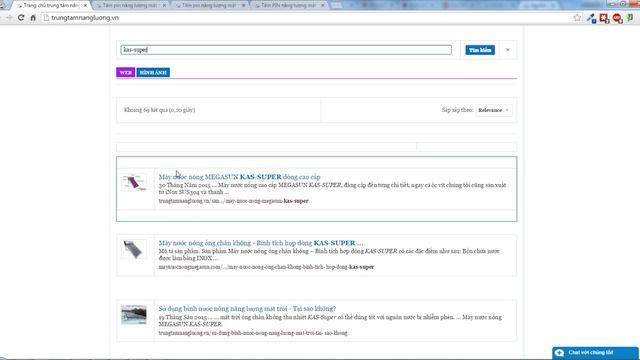Viewport: 640px width, 360px height.
Task: Click the Khoảng 69 kết quả text
Action: 159,110
